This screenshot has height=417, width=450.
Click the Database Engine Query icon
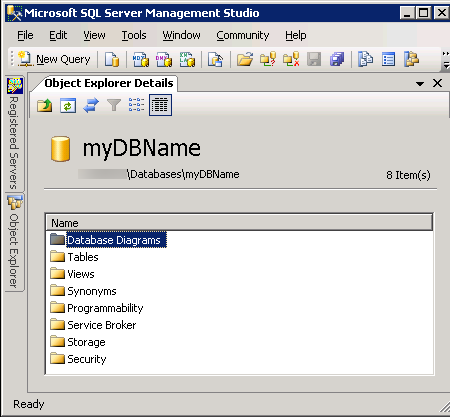[112, 59]
